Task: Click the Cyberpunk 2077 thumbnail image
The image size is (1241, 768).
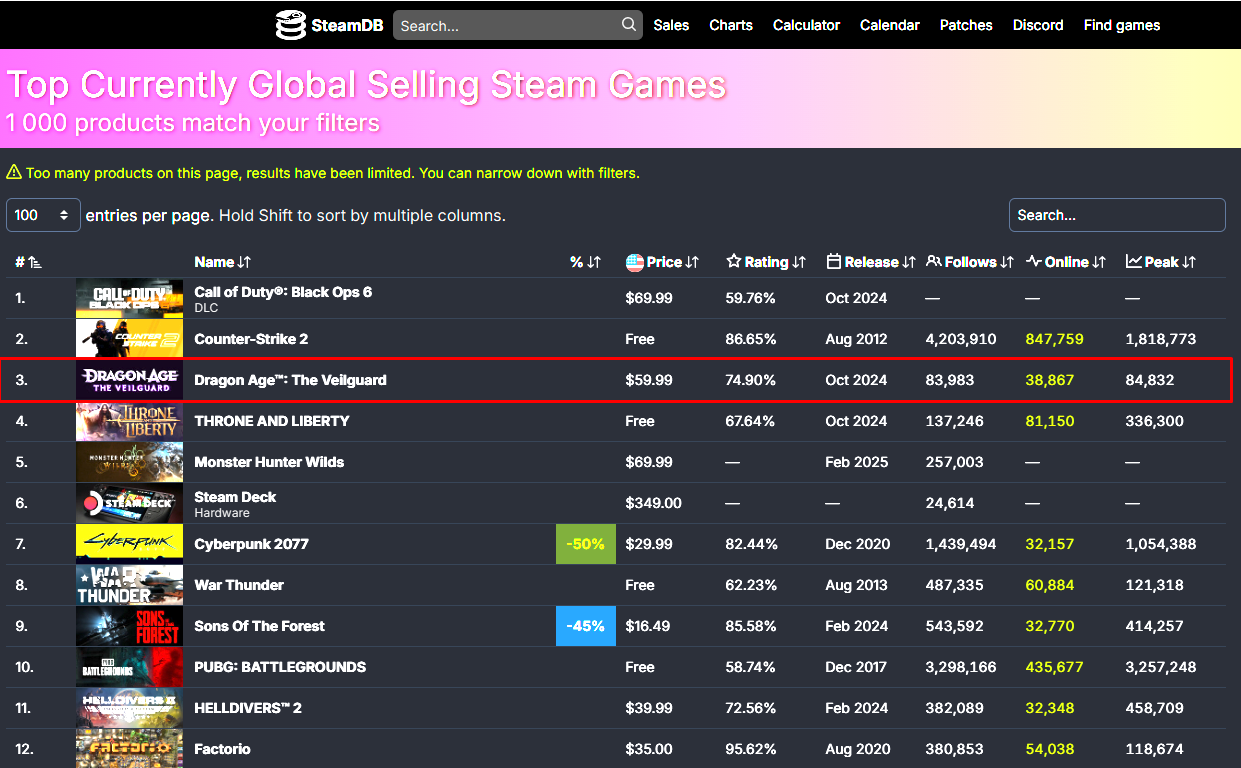Action: (x=130, y=544)
